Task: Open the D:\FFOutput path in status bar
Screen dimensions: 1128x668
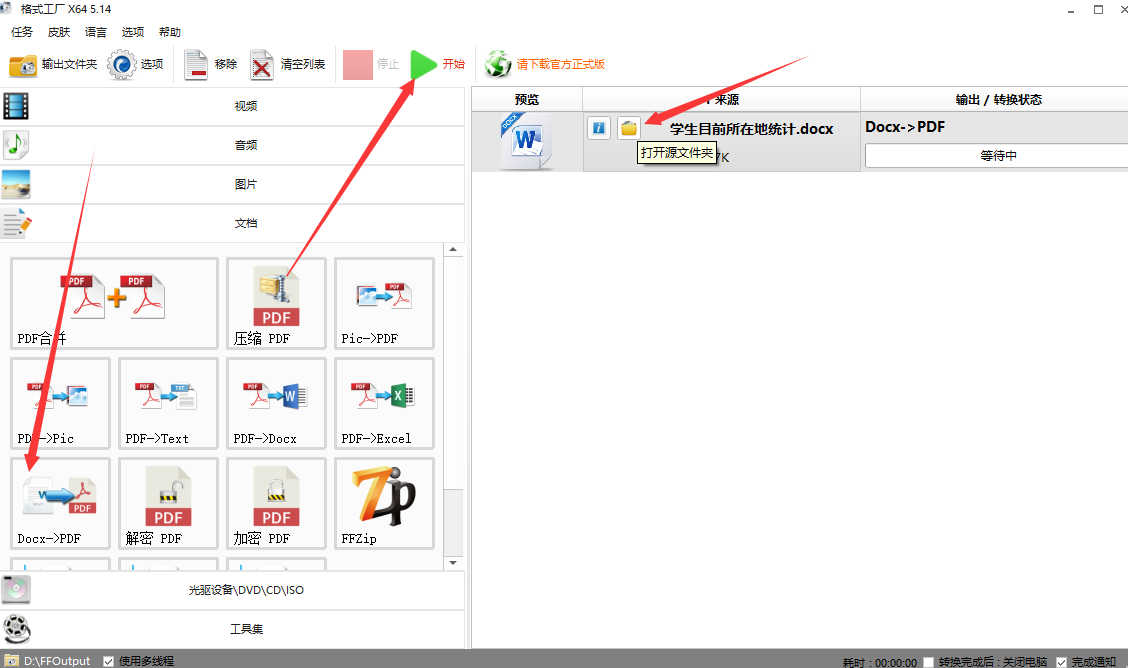Action: tap(57, 661)
